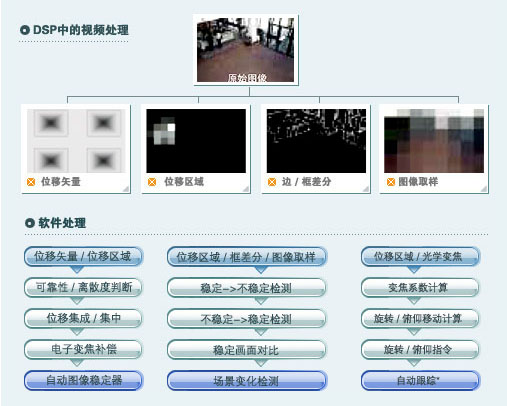Screen dimensions: 507x406
Task: Click the 场景变化检测 button
Action: pyautogui.click(x=247, y=381)
